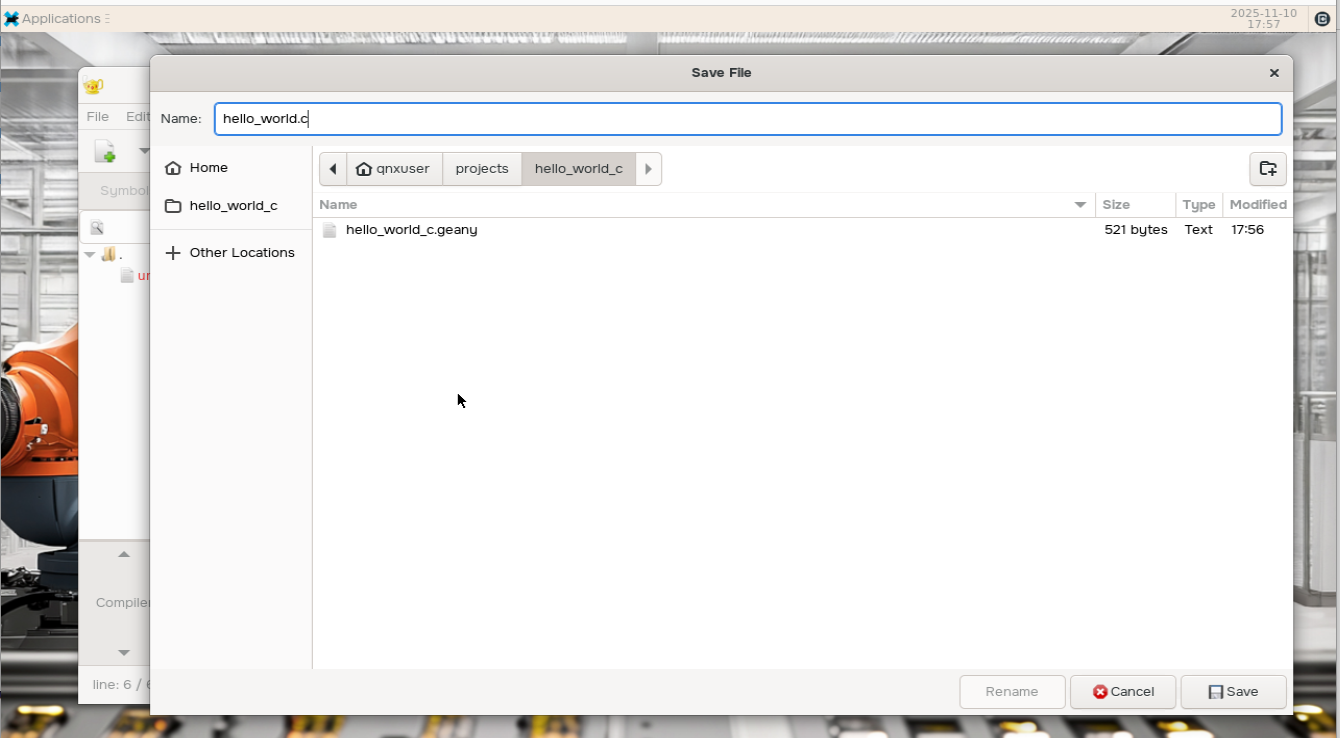
Task: Click the path bar forward arrow
Action: (648, 169)
